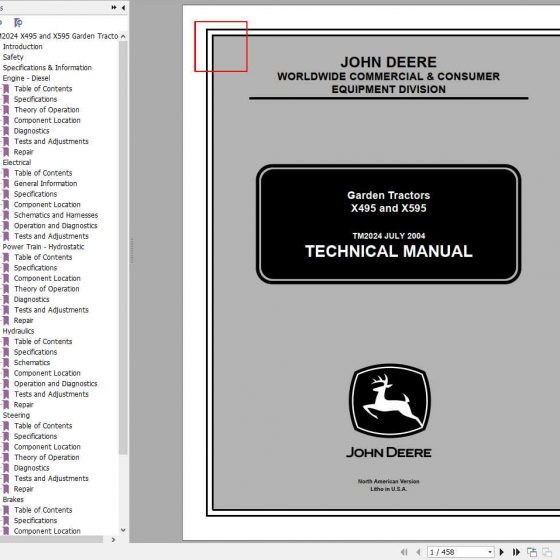Select the Hydraulics section bookmark
Viewport: 560px width, 560px height.
(19, 331)
